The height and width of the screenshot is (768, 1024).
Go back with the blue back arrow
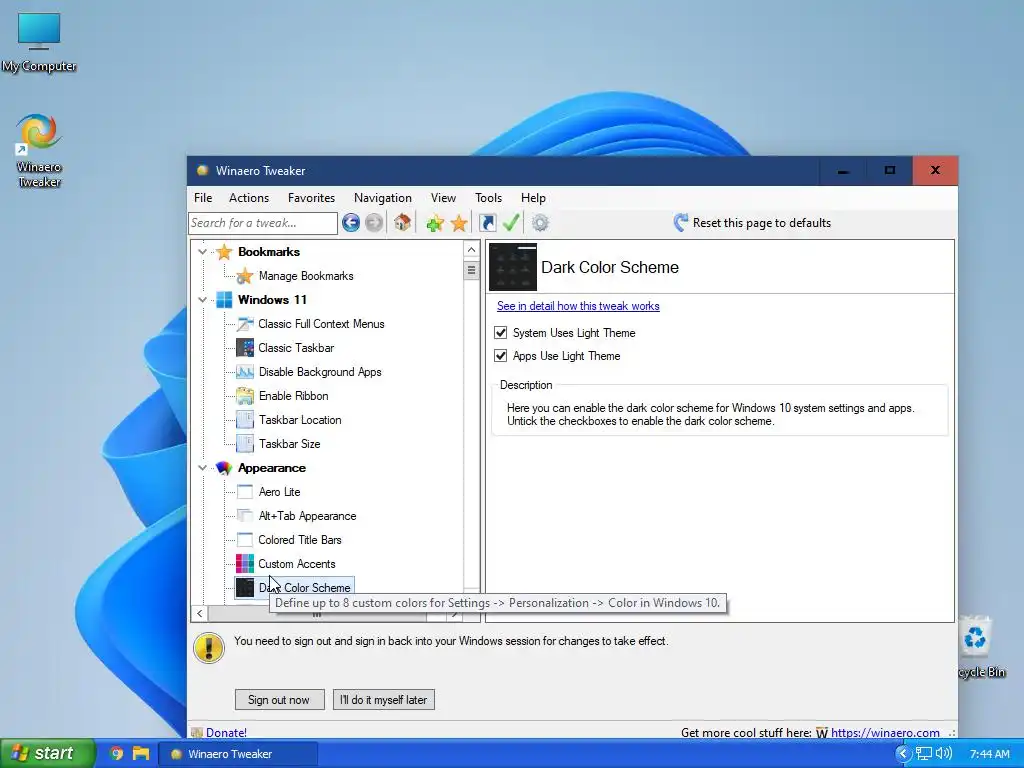click(x=351, y=223)
